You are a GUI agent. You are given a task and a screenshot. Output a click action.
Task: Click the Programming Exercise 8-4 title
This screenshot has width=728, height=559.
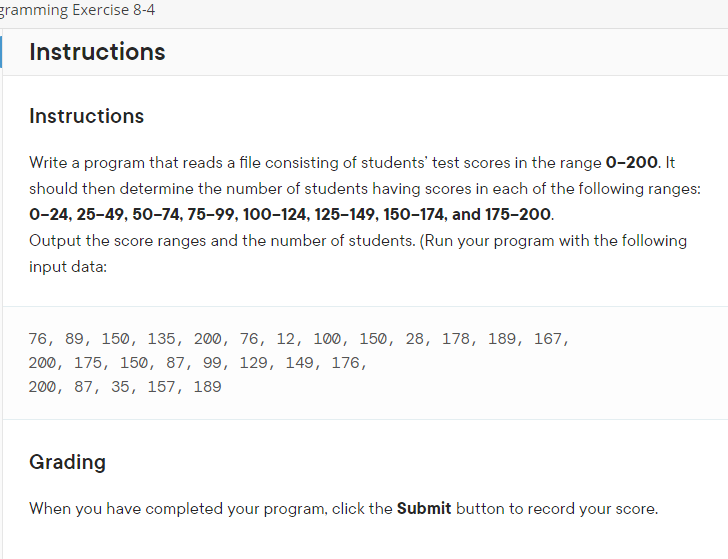click(x=77, y=10)
